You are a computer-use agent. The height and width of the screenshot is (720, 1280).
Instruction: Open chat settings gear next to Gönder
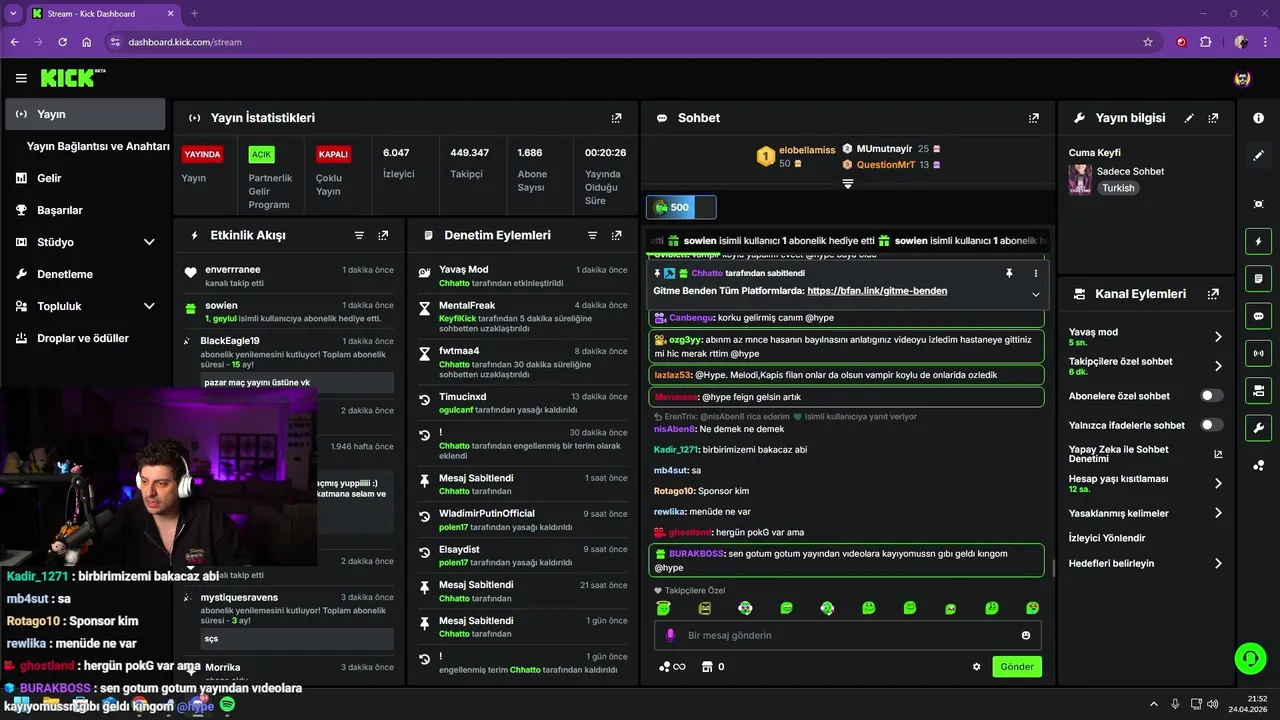[977, 667]
